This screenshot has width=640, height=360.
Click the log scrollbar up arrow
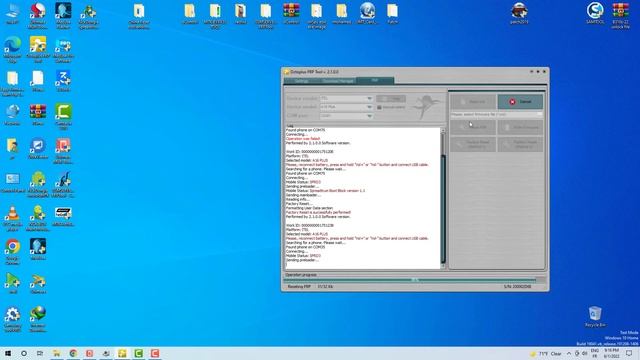pos(443,130)
